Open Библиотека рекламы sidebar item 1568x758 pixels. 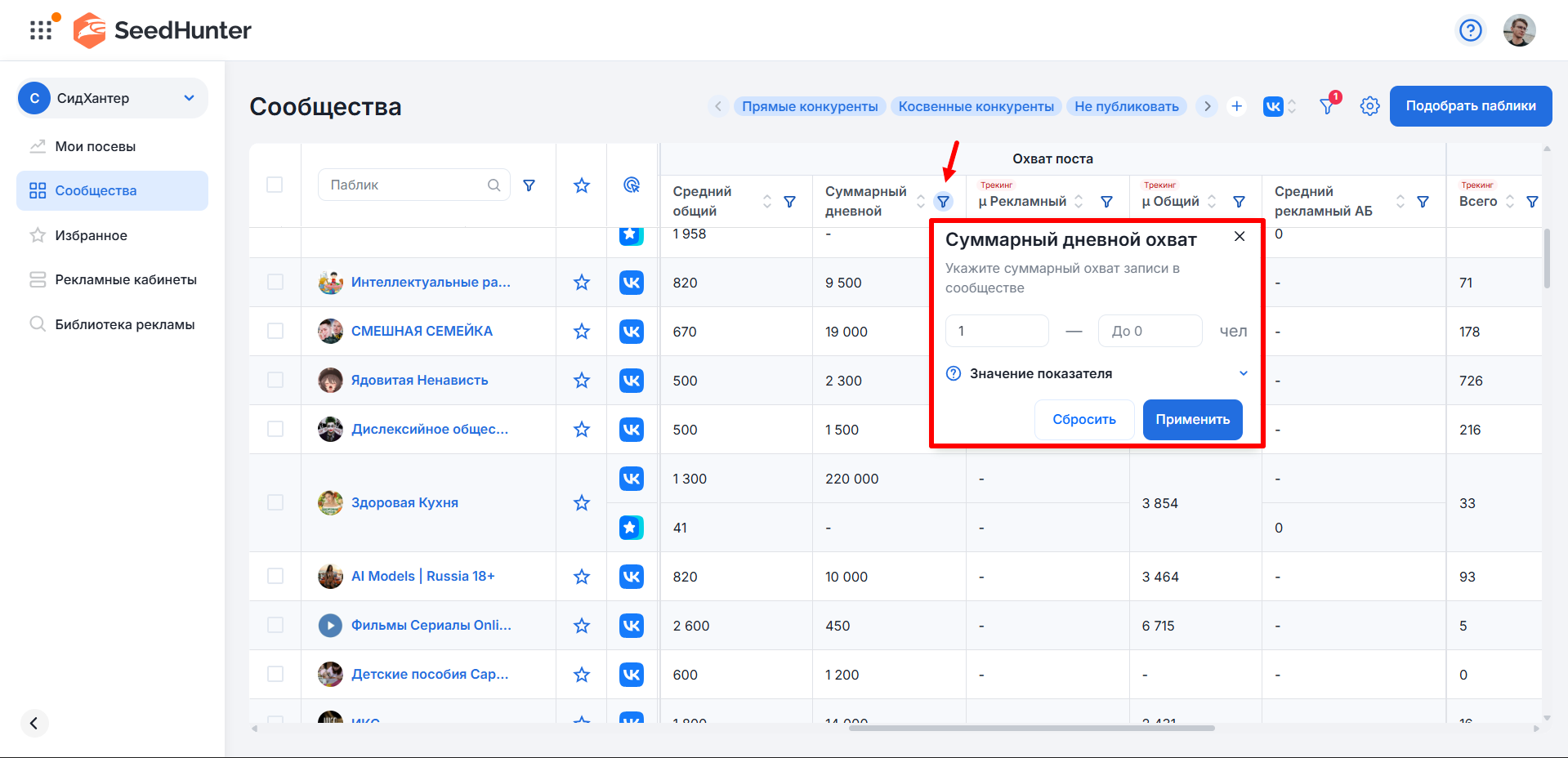click(x=124, y=324)
